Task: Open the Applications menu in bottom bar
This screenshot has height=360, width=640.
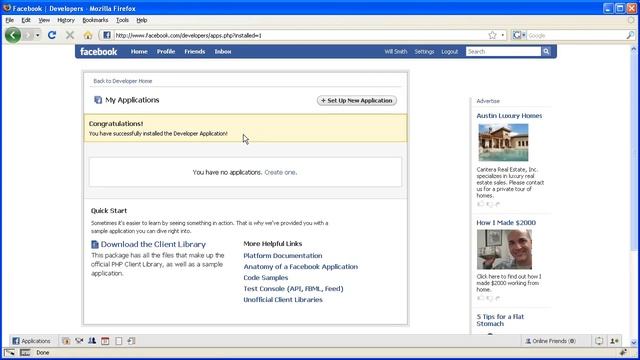Action: [31, 341]
